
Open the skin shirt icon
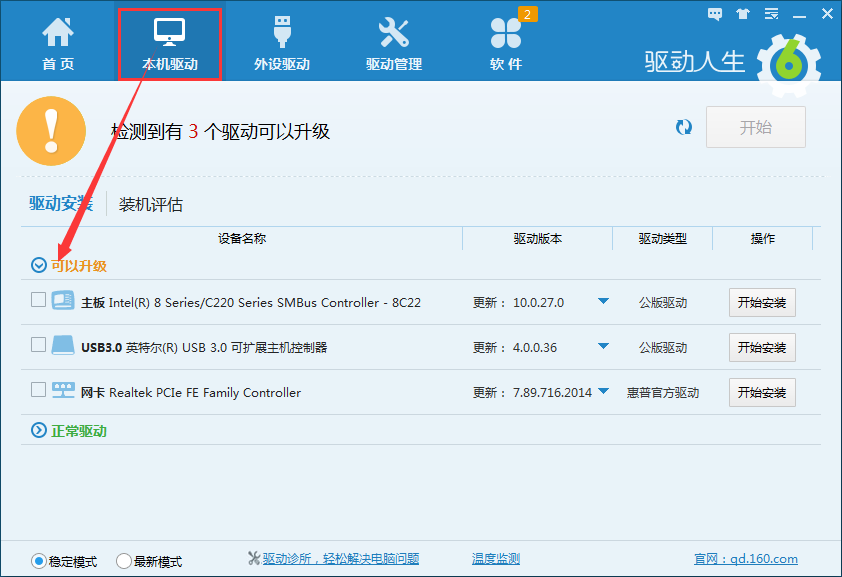(742, 14)
